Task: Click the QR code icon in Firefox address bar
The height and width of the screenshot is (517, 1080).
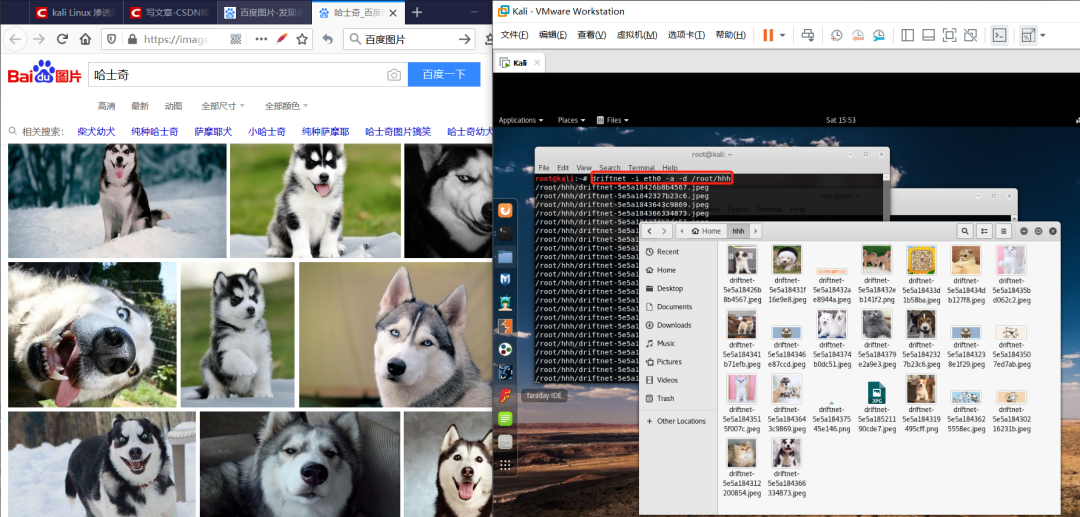Action: (236, 39)
